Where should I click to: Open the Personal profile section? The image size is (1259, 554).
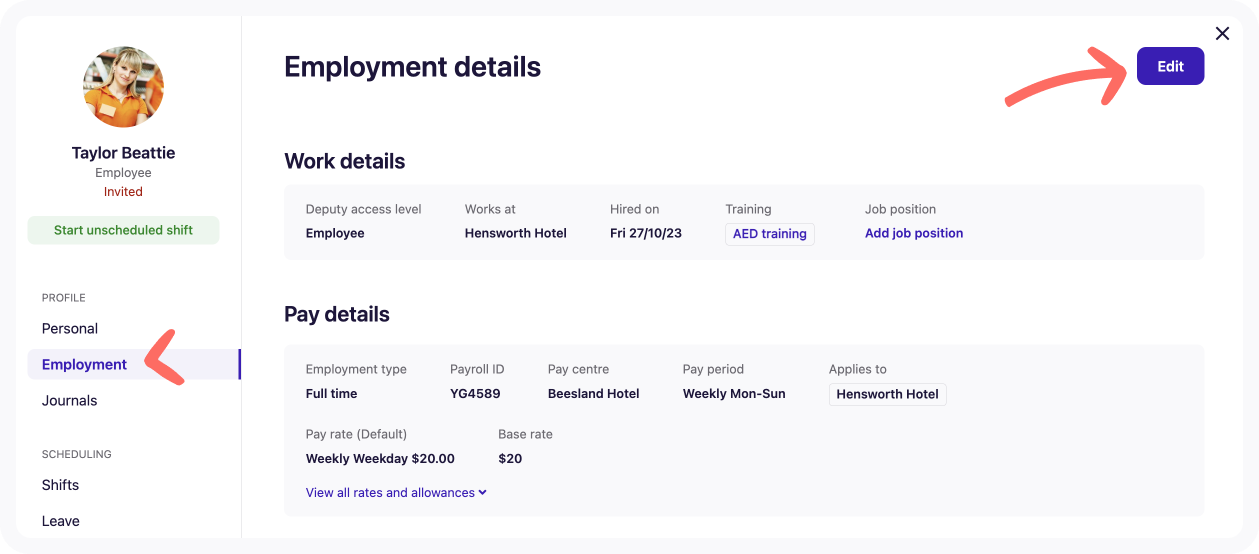pos(70,329)
